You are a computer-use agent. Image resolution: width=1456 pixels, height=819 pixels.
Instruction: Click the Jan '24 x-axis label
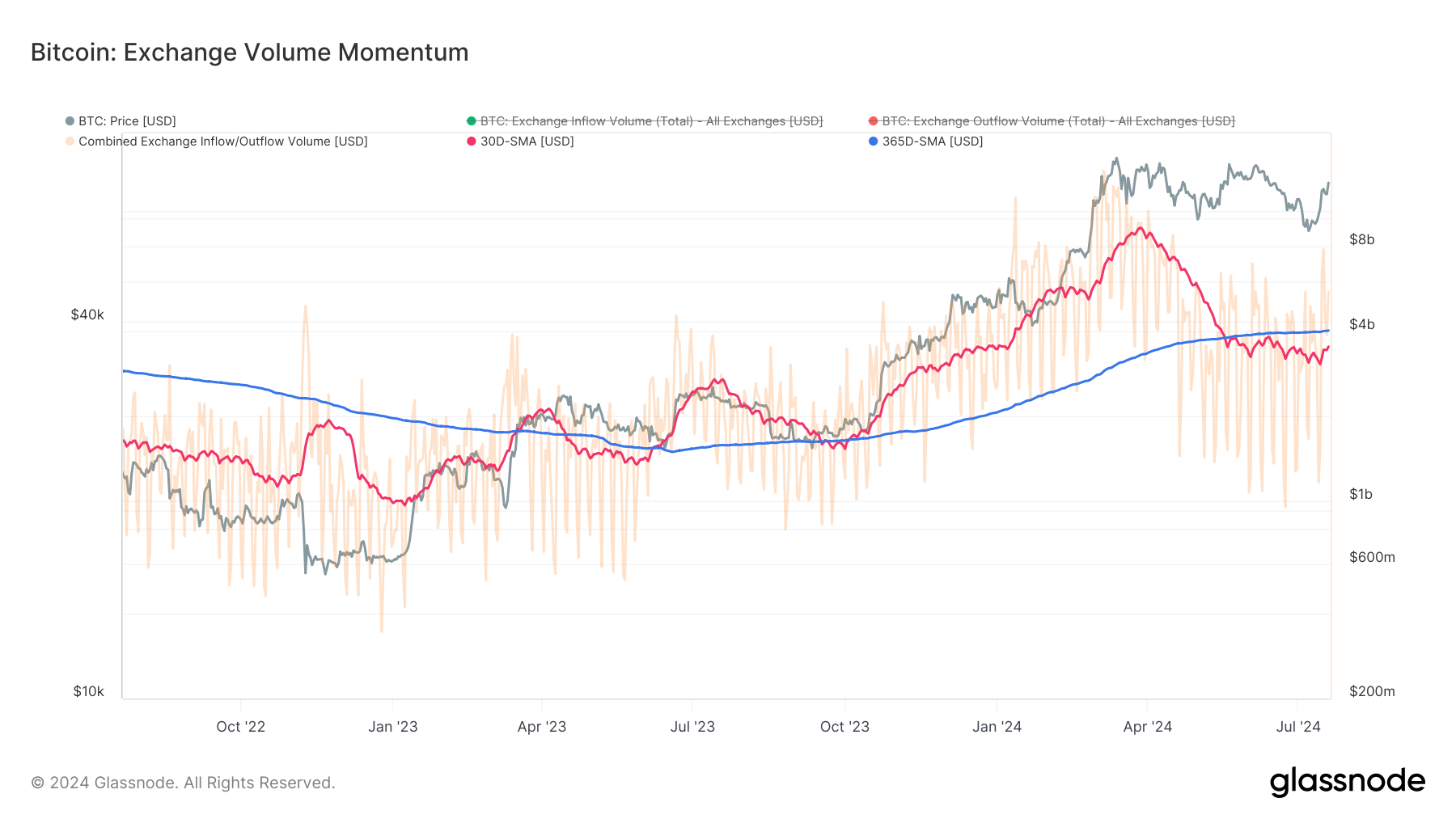coord(997,727)
